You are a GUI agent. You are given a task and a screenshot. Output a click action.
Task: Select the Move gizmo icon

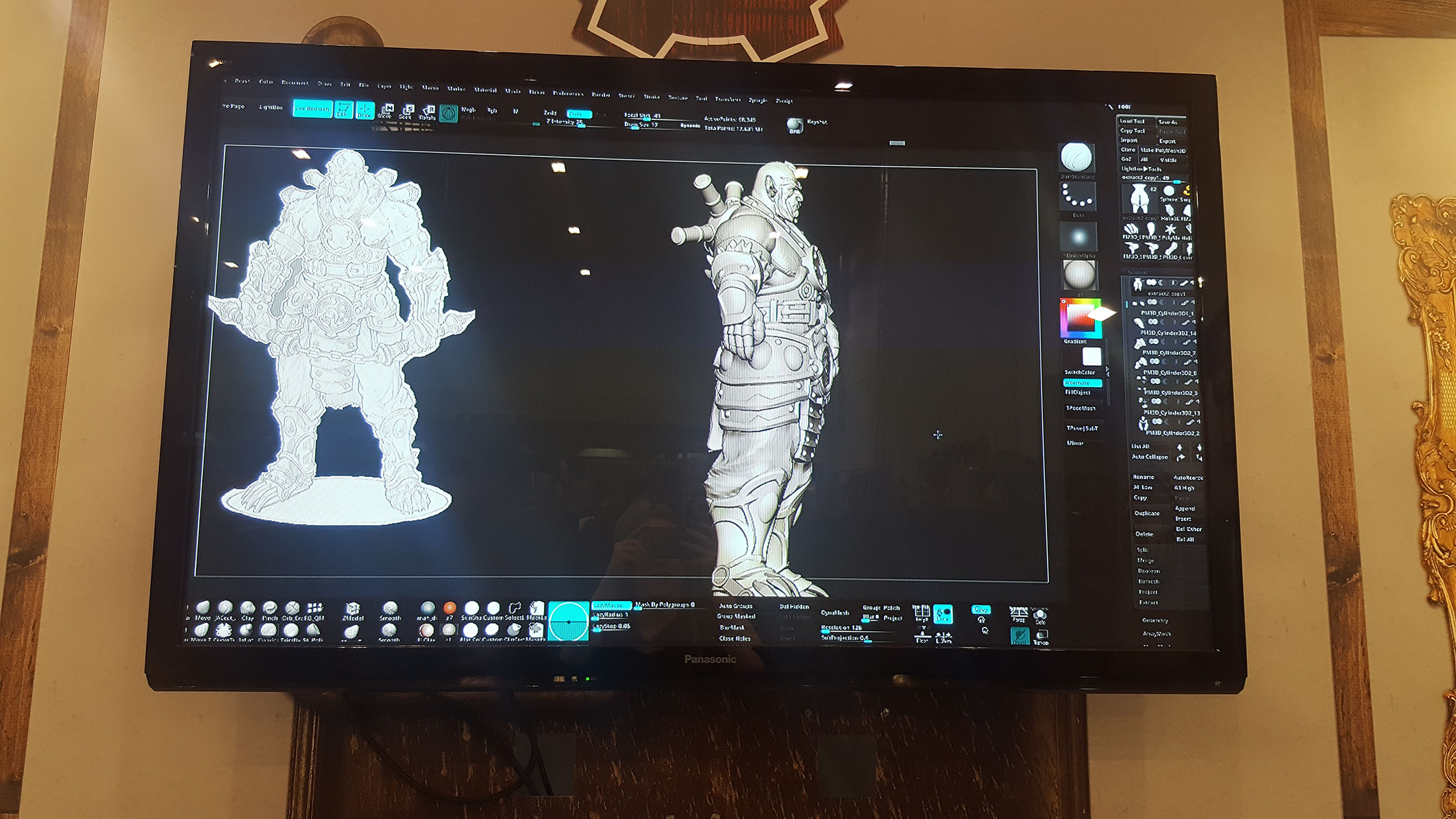pyautogui.click(x=386, y=111)
